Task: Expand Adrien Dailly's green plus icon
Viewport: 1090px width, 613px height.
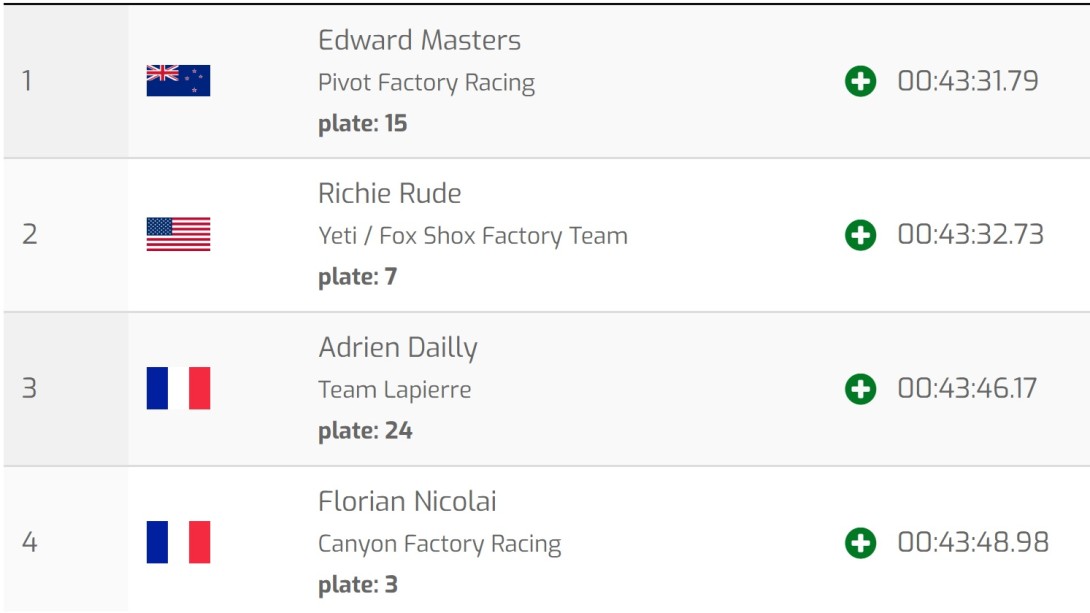Action: tap(860, 389)
